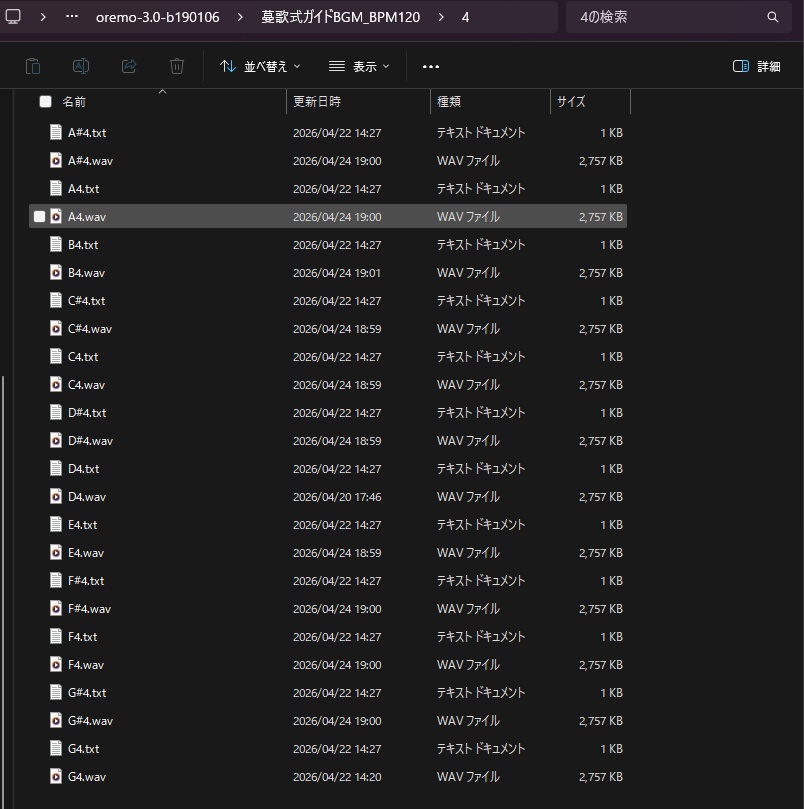Click the paste clipboard icon in toolbar
804x809 pixels.
33,67
